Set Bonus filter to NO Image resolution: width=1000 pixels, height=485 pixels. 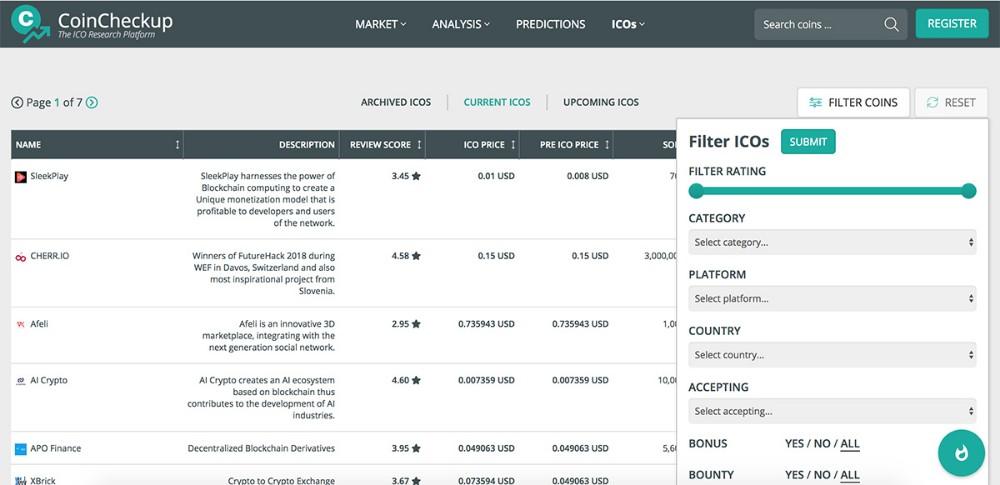(x=822, y=444)
